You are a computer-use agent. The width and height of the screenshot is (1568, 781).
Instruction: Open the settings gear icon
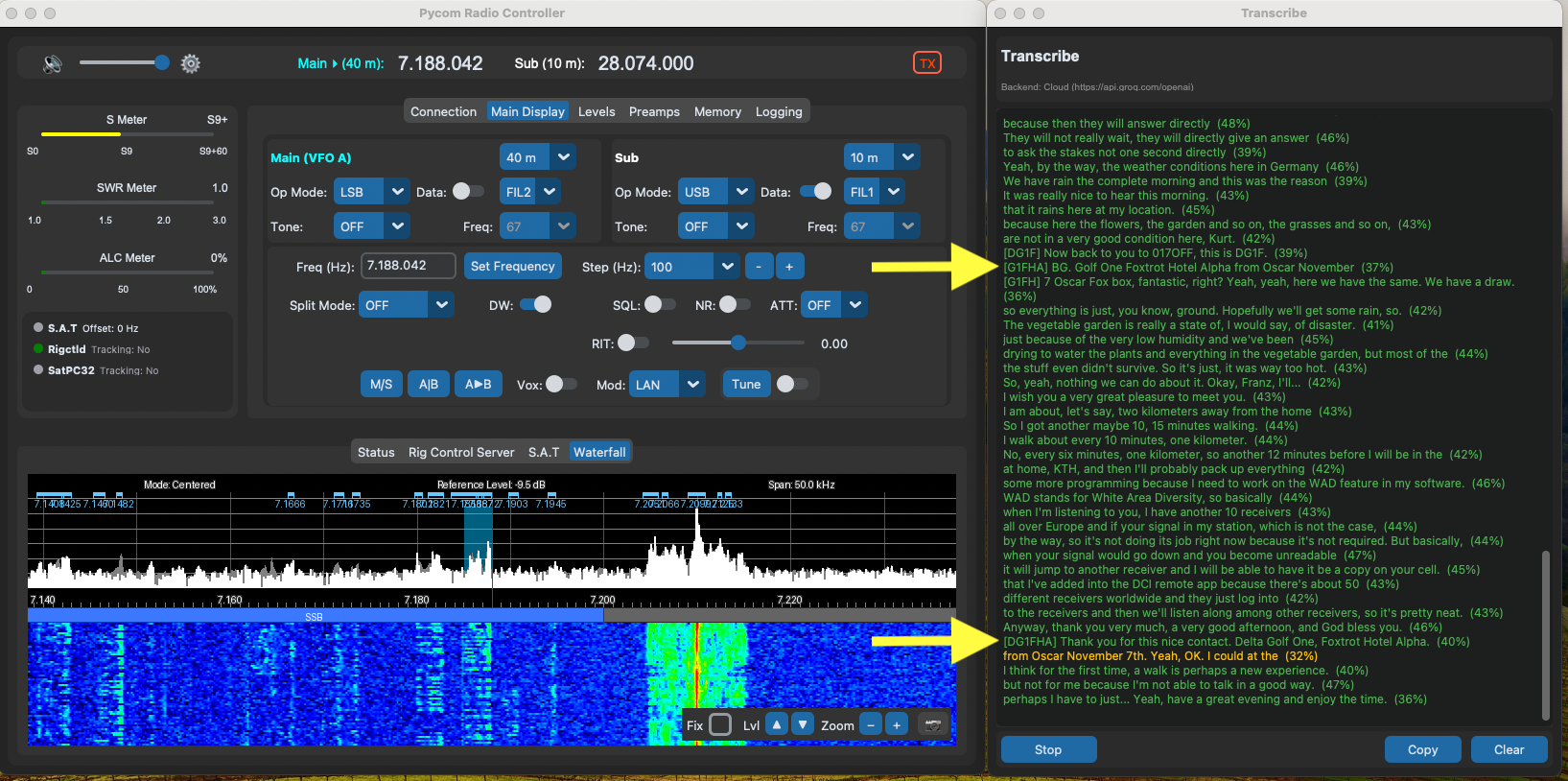(191, 63)
